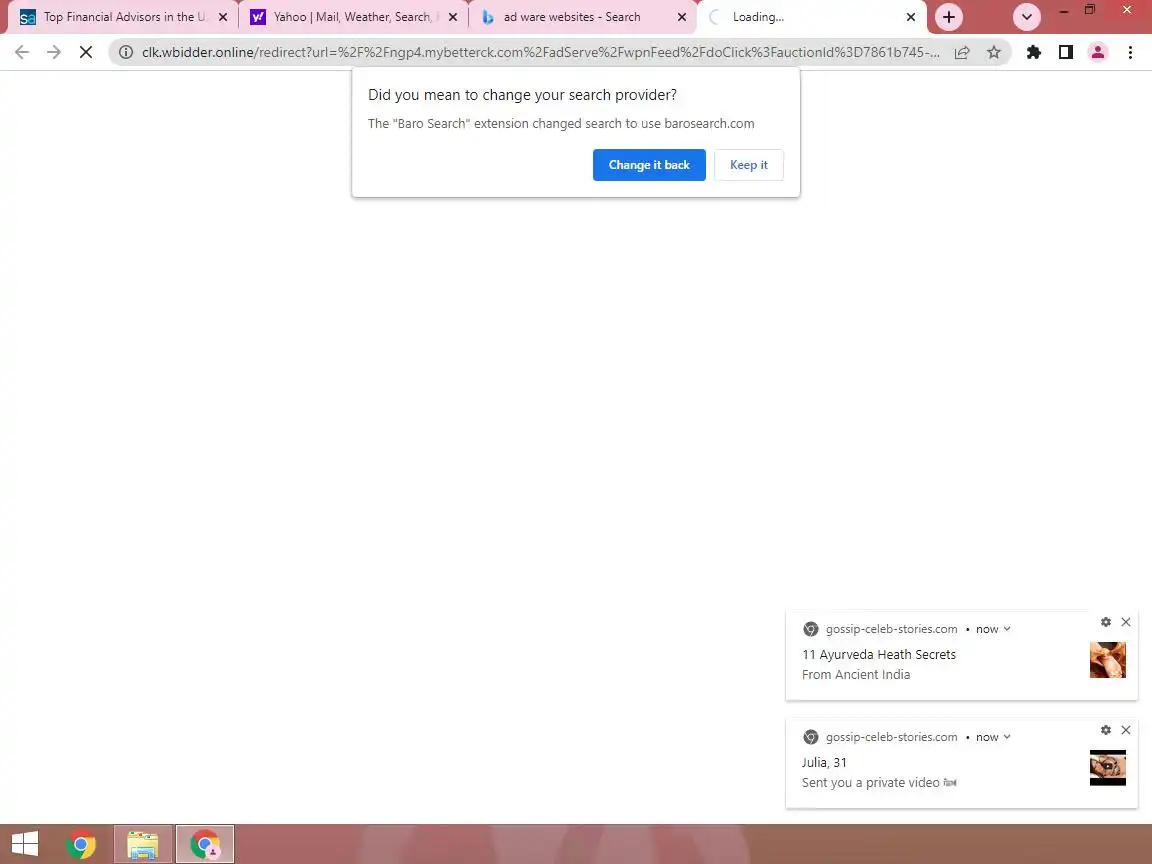Click gossip-celeb-stories.com in Ayurveda notification
The image size is (1152, 864).
891,629
